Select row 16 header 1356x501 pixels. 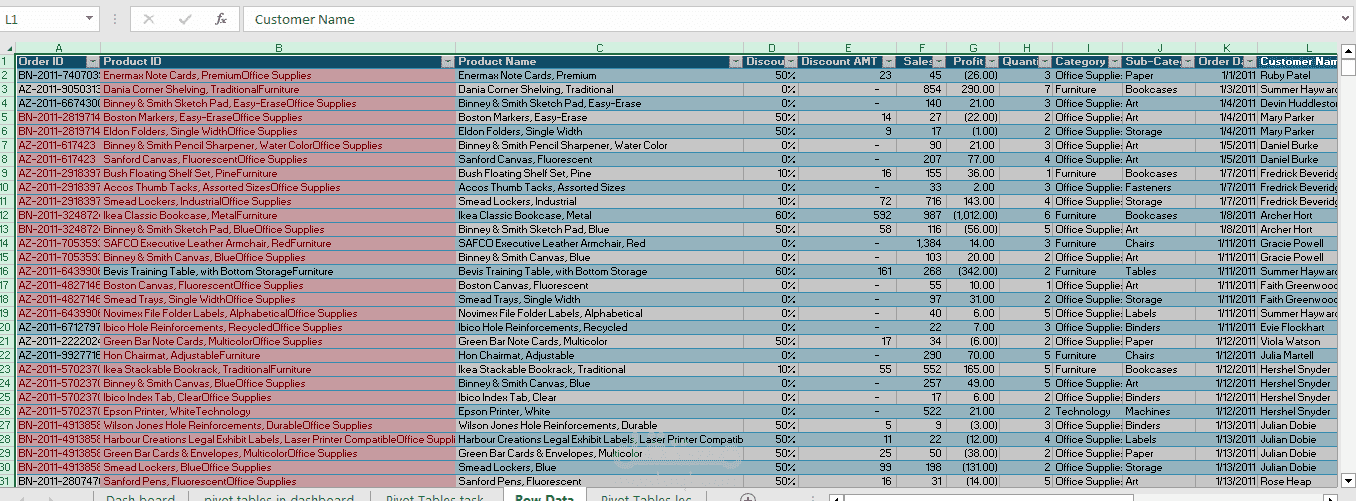(x=8, y=272)
